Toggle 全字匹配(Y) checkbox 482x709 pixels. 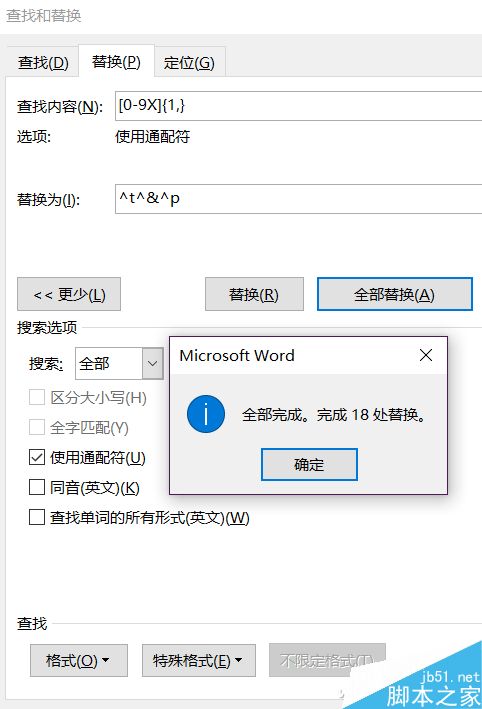pos(37,427)
